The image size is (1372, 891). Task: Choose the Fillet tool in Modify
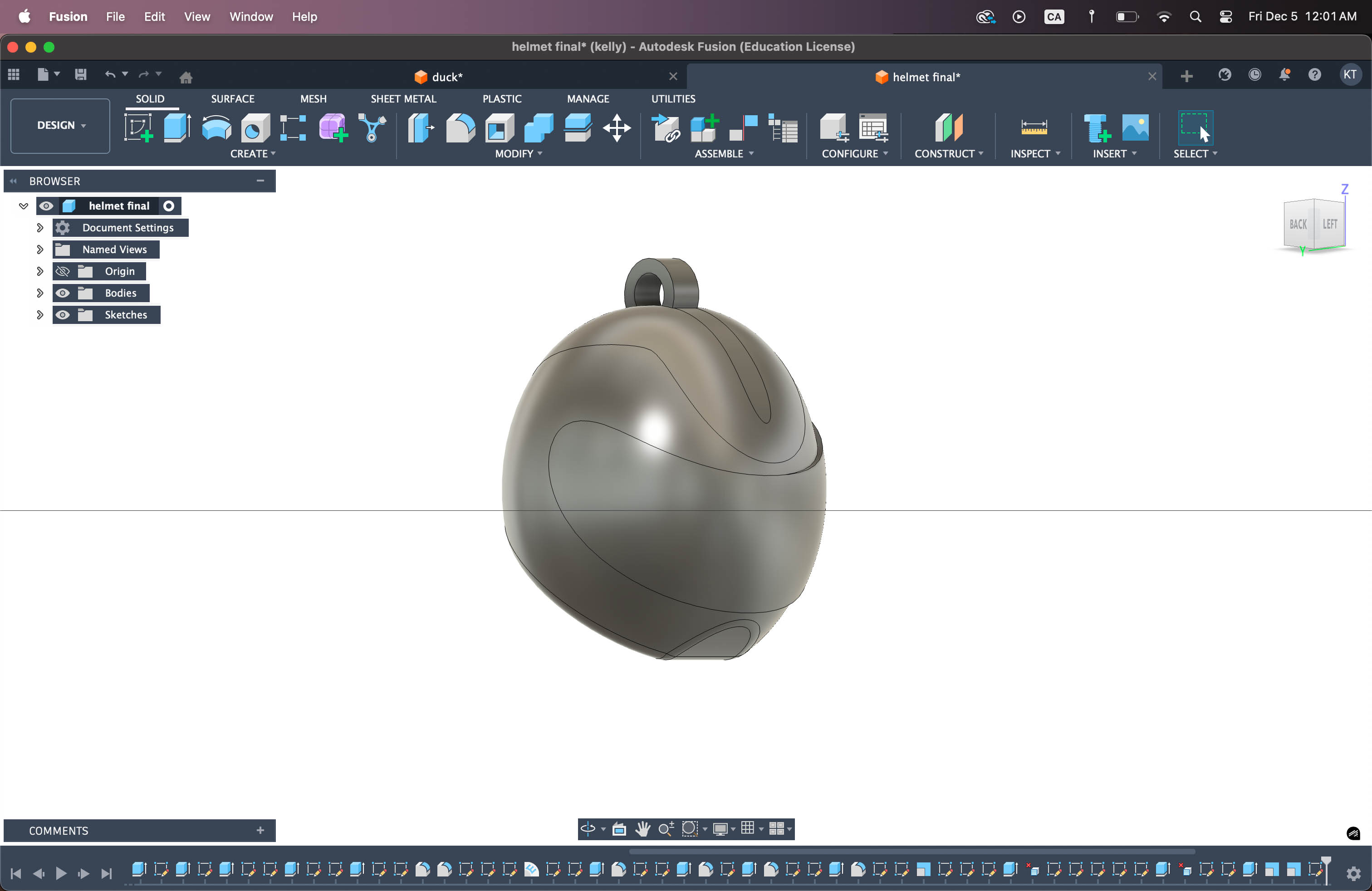[460, 127]
